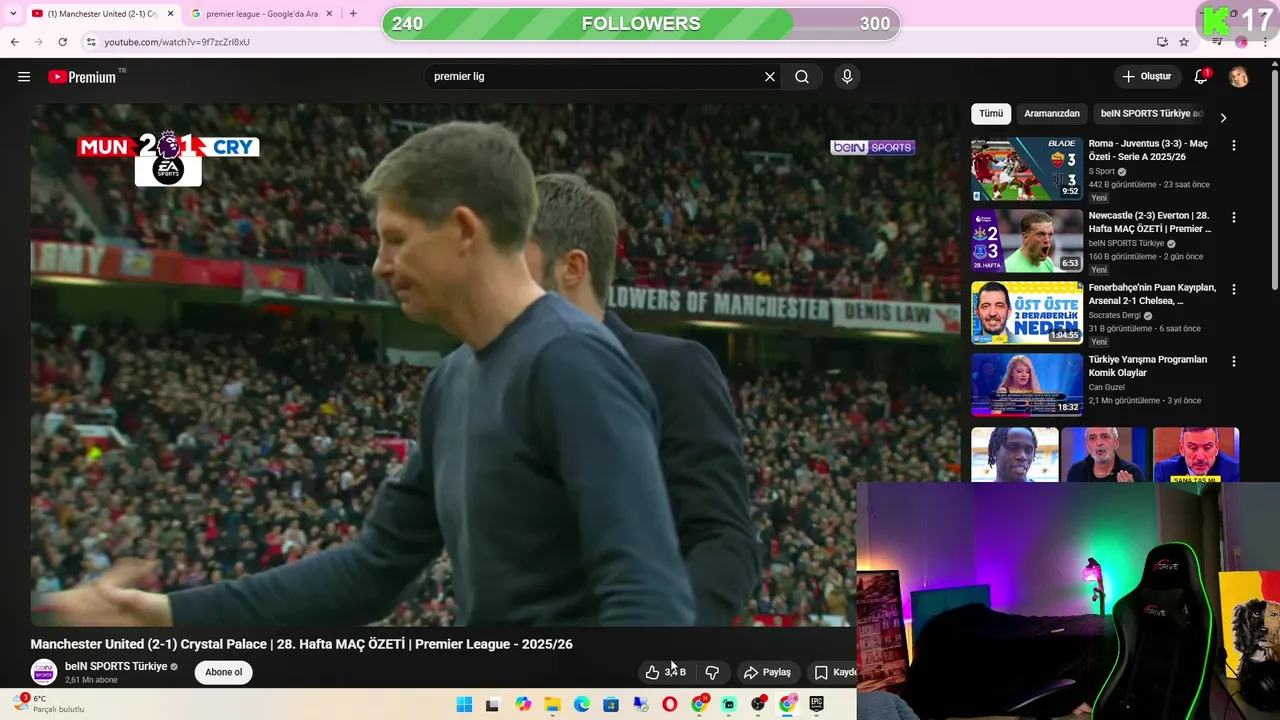Close the Manchester United YouTube tab
This screenshot has height=720, width=1280.
pos(170,14)
